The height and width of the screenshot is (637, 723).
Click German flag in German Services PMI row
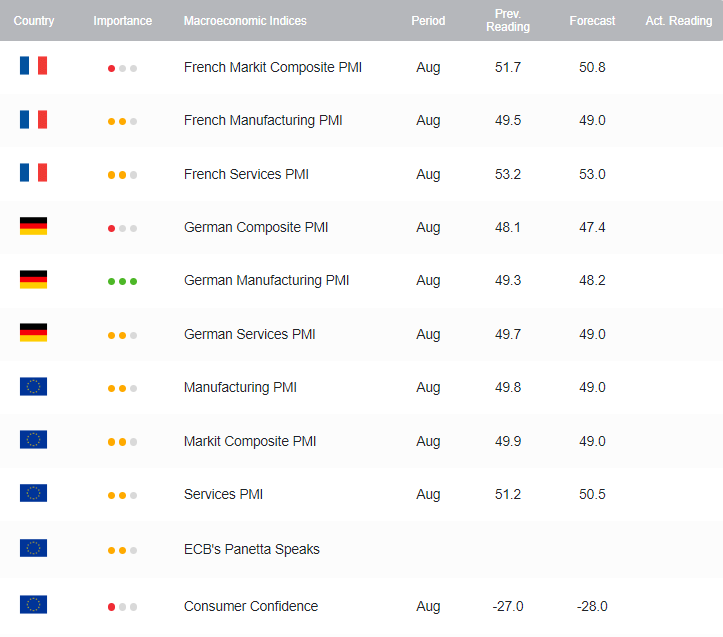[x=33, y=333]
